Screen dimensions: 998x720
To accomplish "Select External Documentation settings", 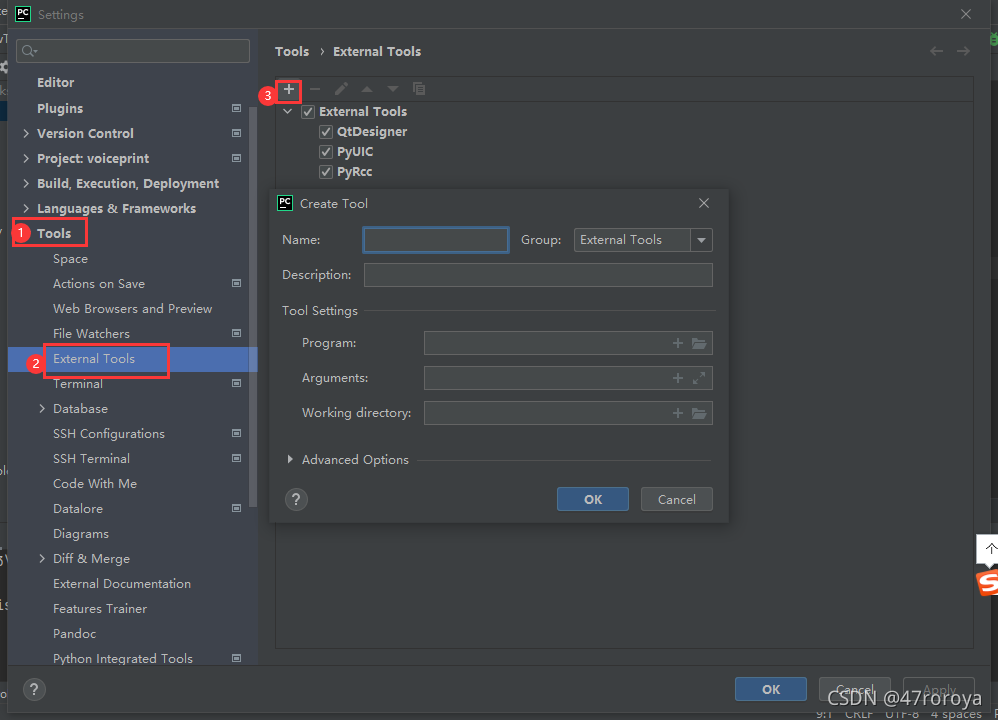I will (122, 583).
